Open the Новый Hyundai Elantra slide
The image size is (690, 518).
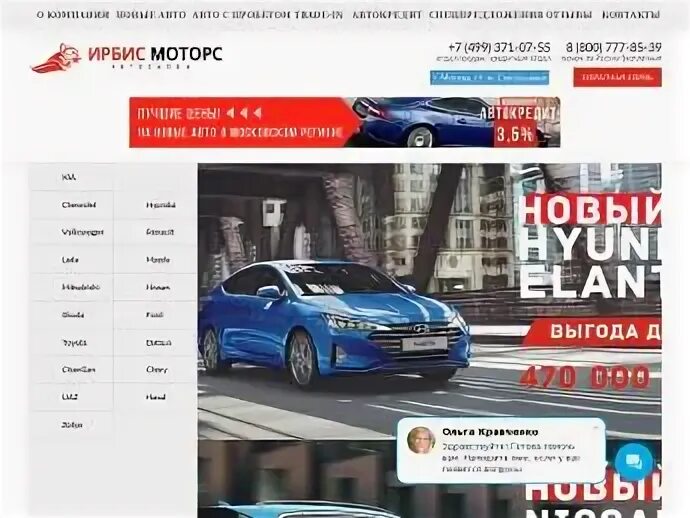[x=429, y=301]
